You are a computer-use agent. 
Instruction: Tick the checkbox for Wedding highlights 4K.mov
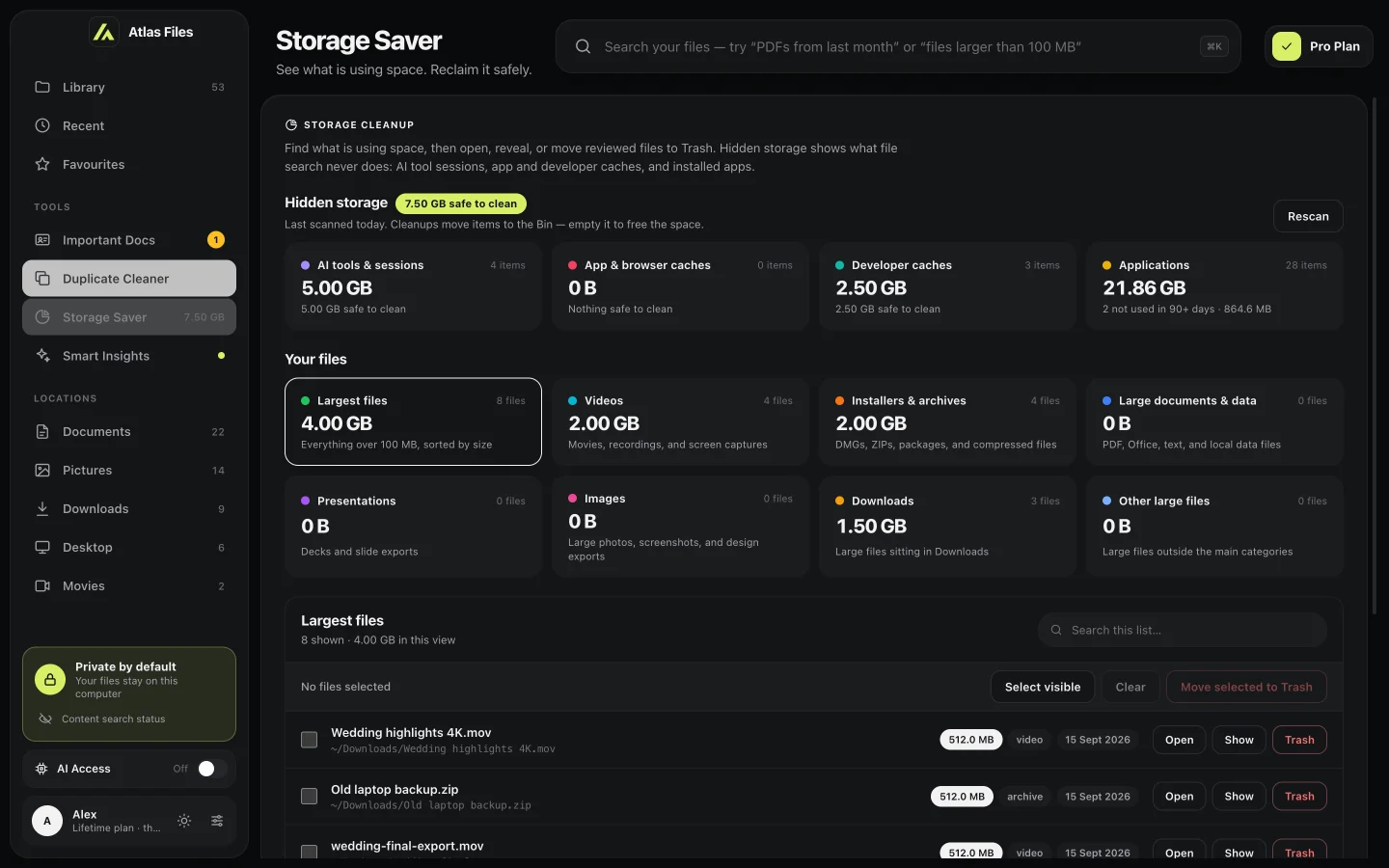pos(310,740)
